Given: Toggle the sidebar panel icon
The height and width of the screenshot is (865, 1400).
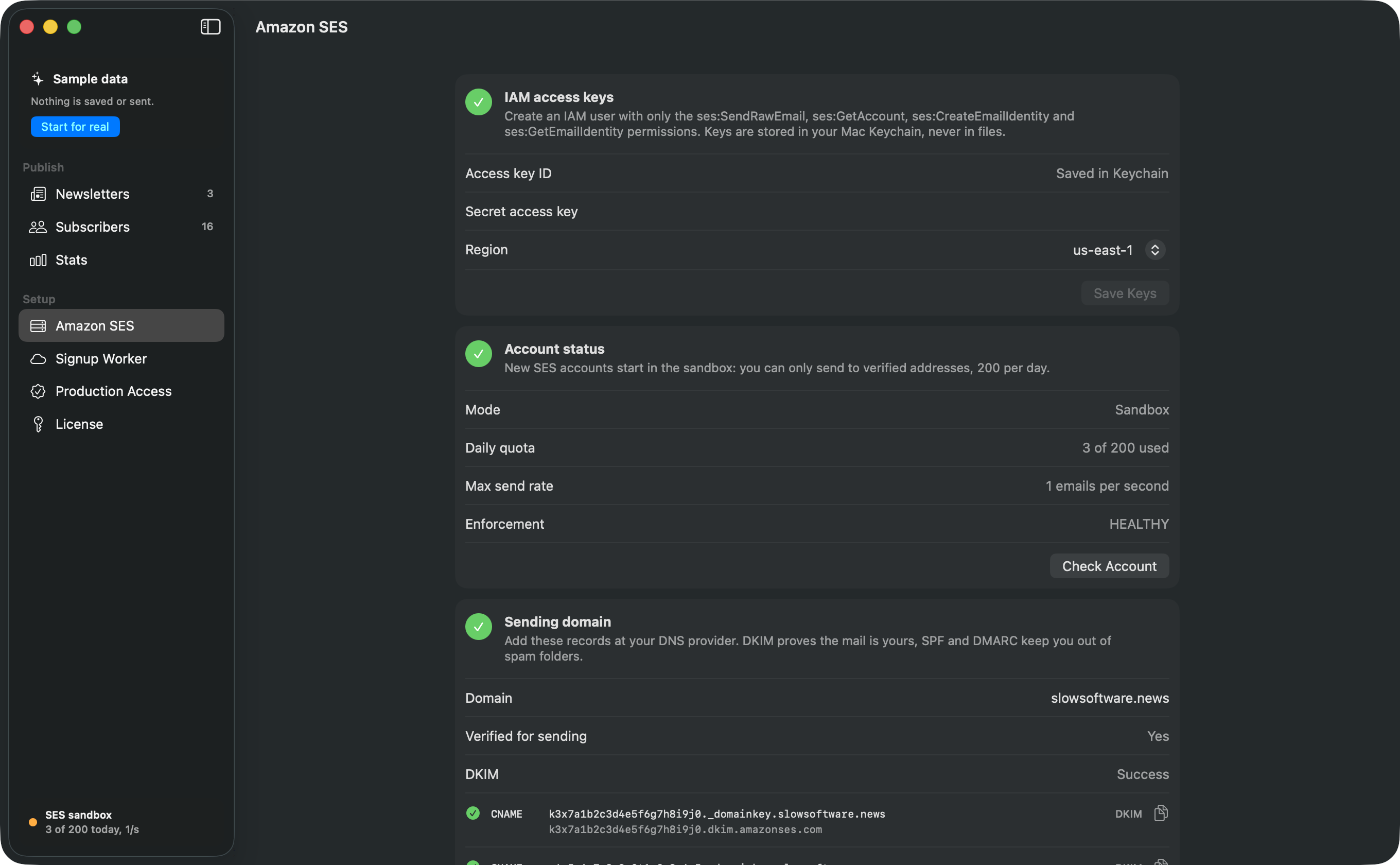Looking at the screenshot, I should [211, 27].
